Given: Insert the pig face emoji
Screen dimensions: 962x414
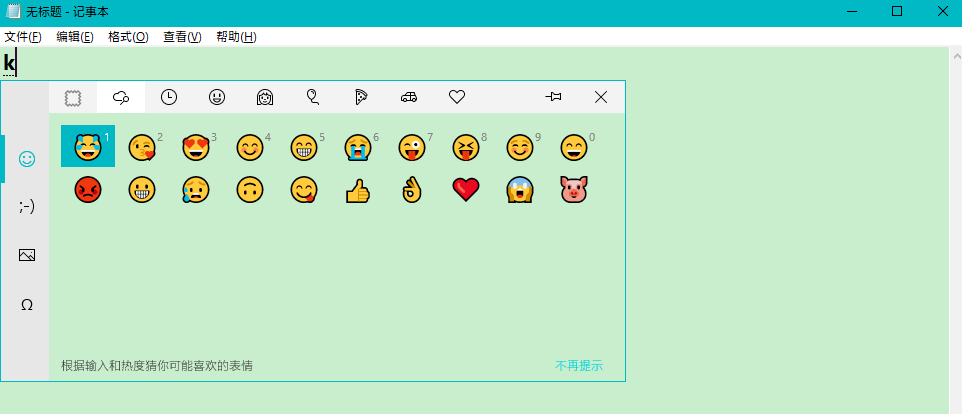Looking at the screenshot, I should coord(573,190).
